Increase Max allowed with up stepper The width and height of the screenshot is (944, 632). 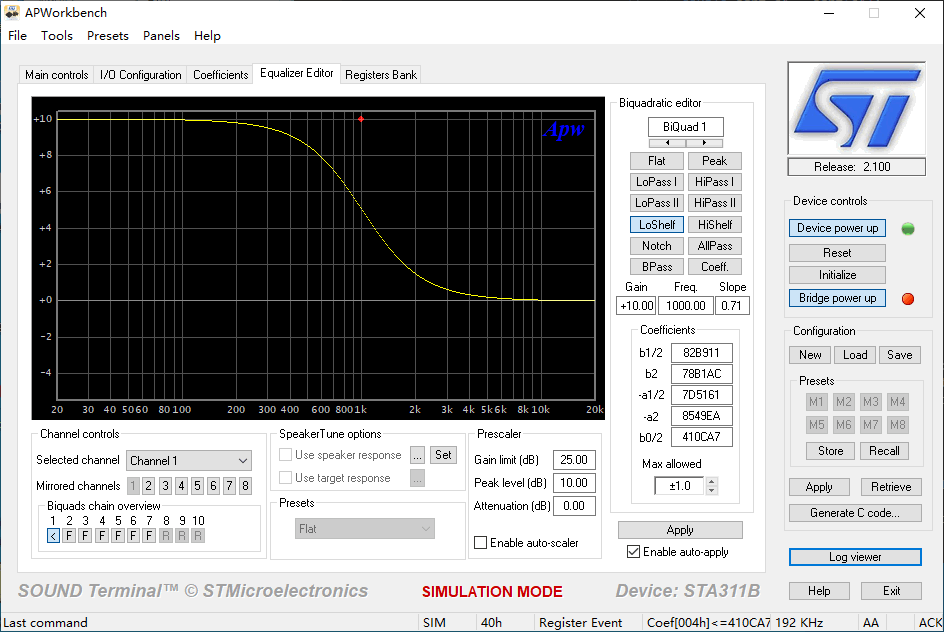click(x=712, y=482)
